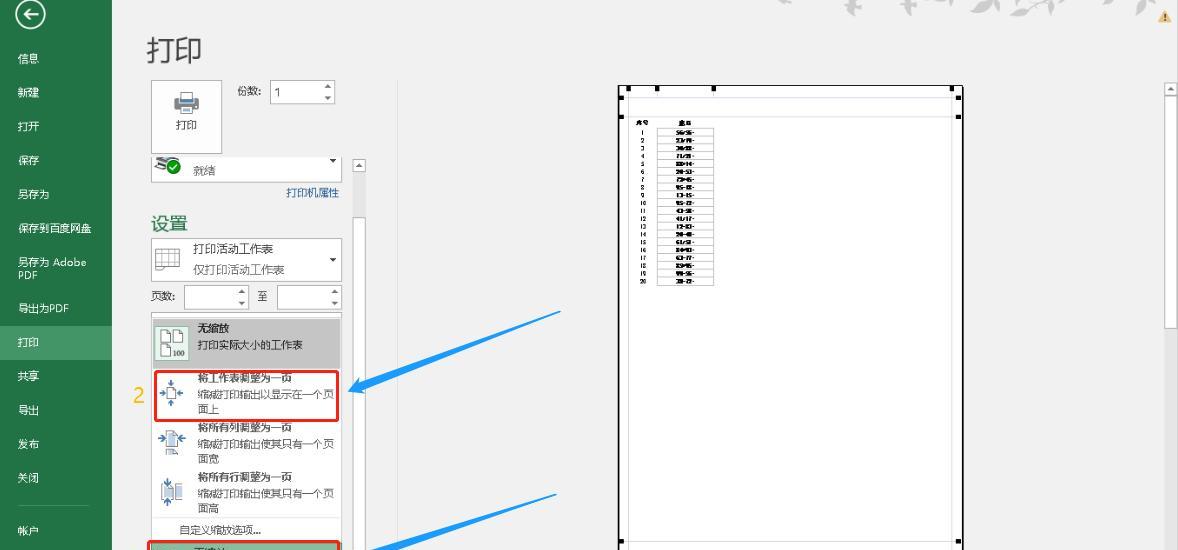The image size is (1178, 550).
Task: Click the fit-sheet scaling icon
Action: click(171, 393)
